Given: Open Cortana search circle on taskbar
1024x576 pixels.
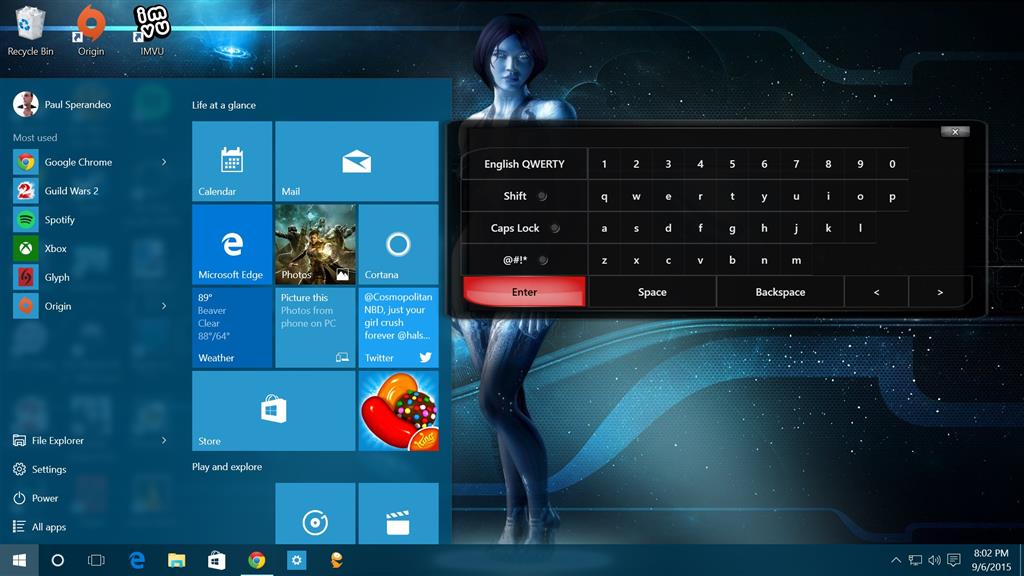Looking at the screenshot, I should [57, 560].
